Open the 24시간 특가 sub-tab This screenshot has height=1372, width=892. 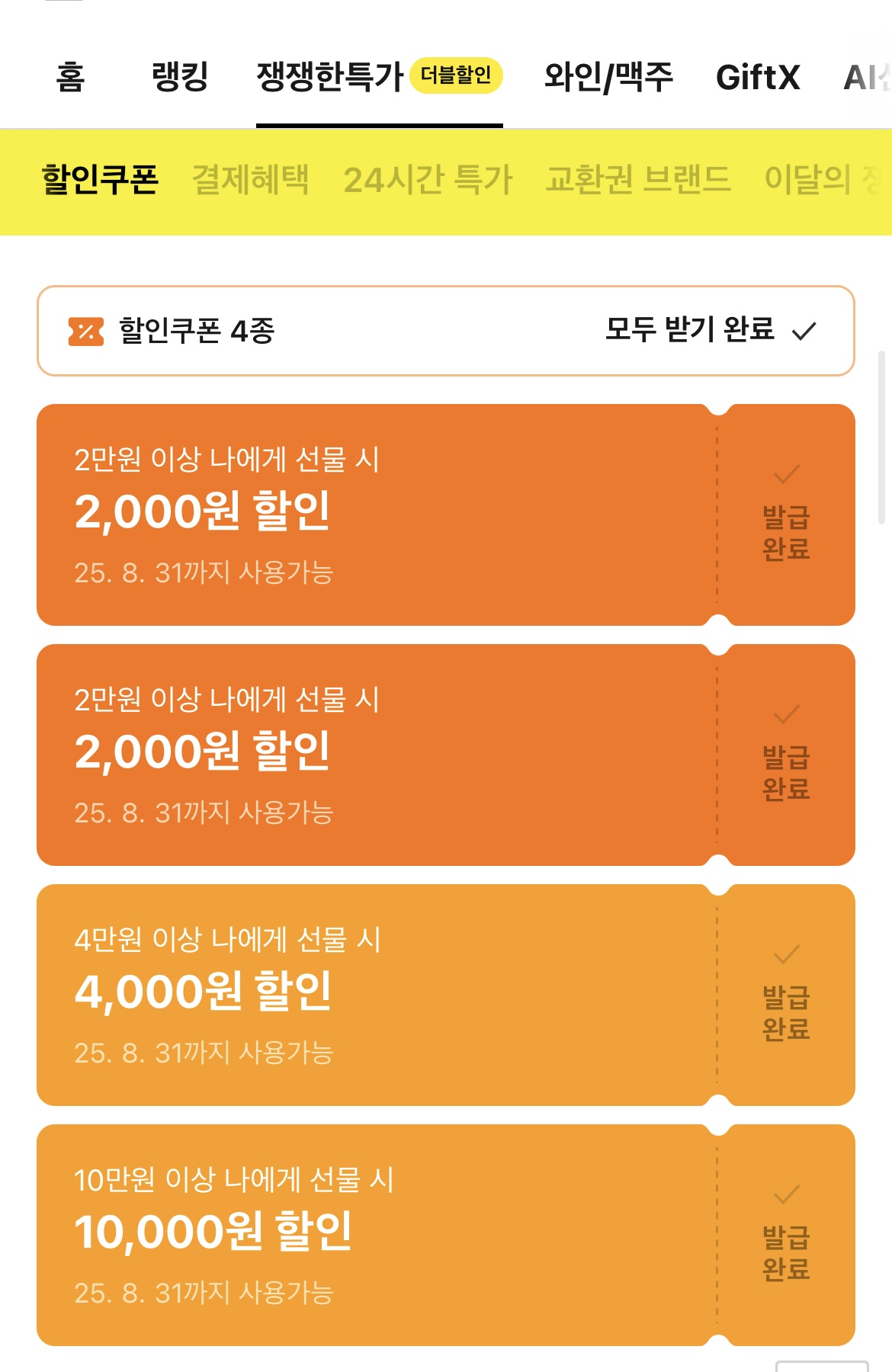coord(428,180)
